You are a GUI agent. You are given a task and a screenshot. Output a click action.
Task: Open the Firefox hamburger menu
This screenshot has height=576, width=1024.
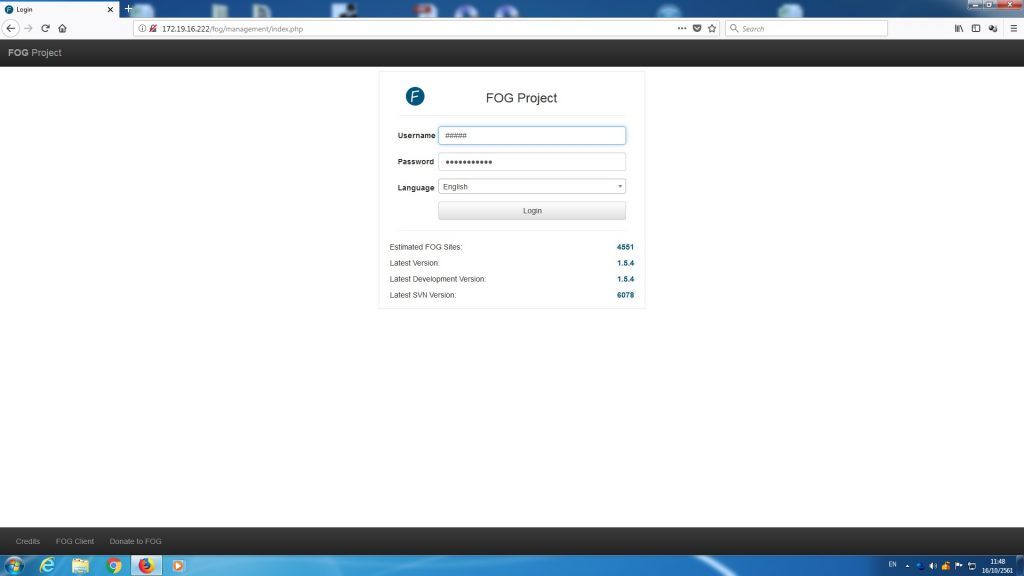(x=1014, y=28)
